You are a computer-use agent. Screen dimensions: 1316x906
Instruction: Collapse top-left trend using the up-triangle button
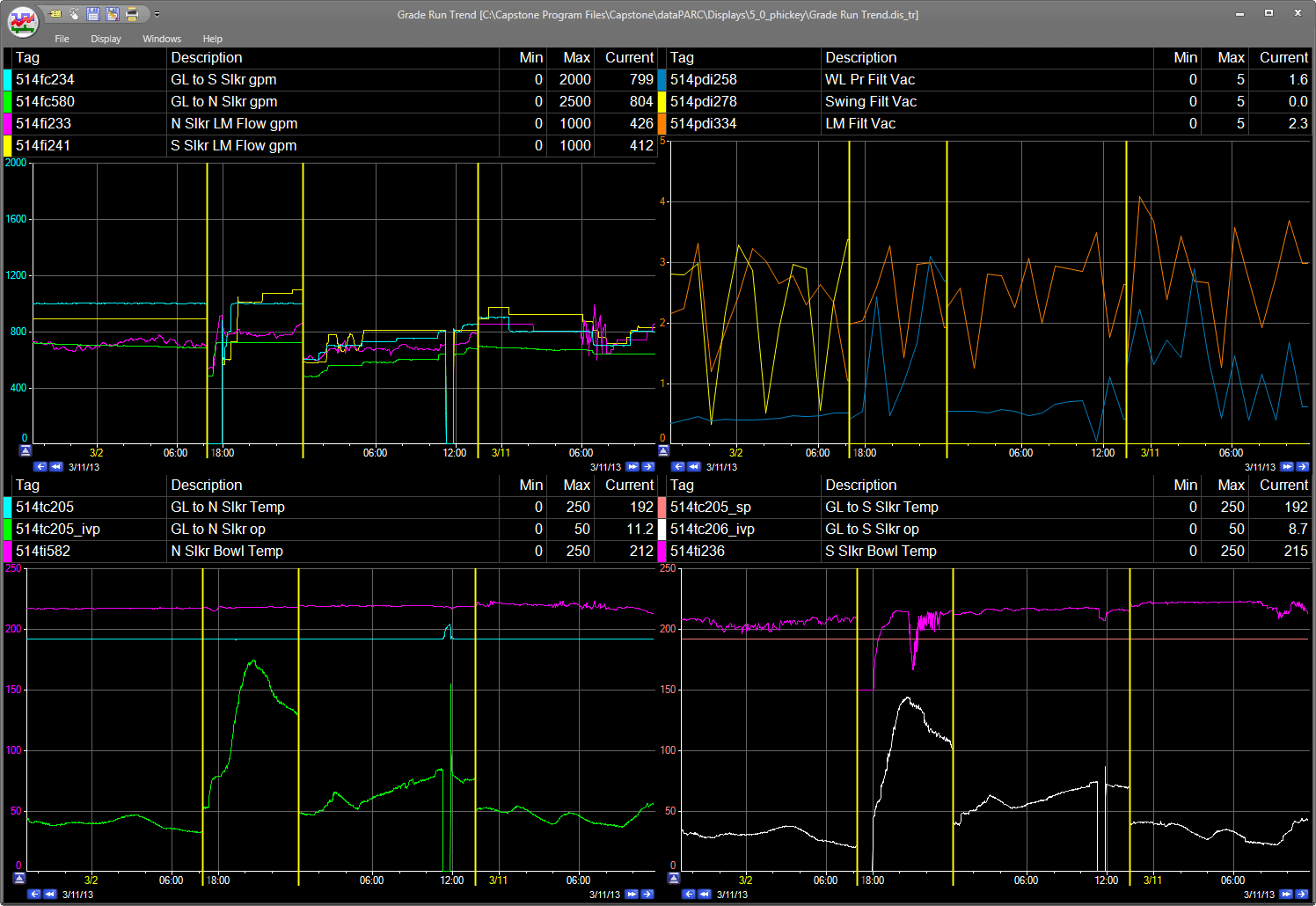click(25, 450)
